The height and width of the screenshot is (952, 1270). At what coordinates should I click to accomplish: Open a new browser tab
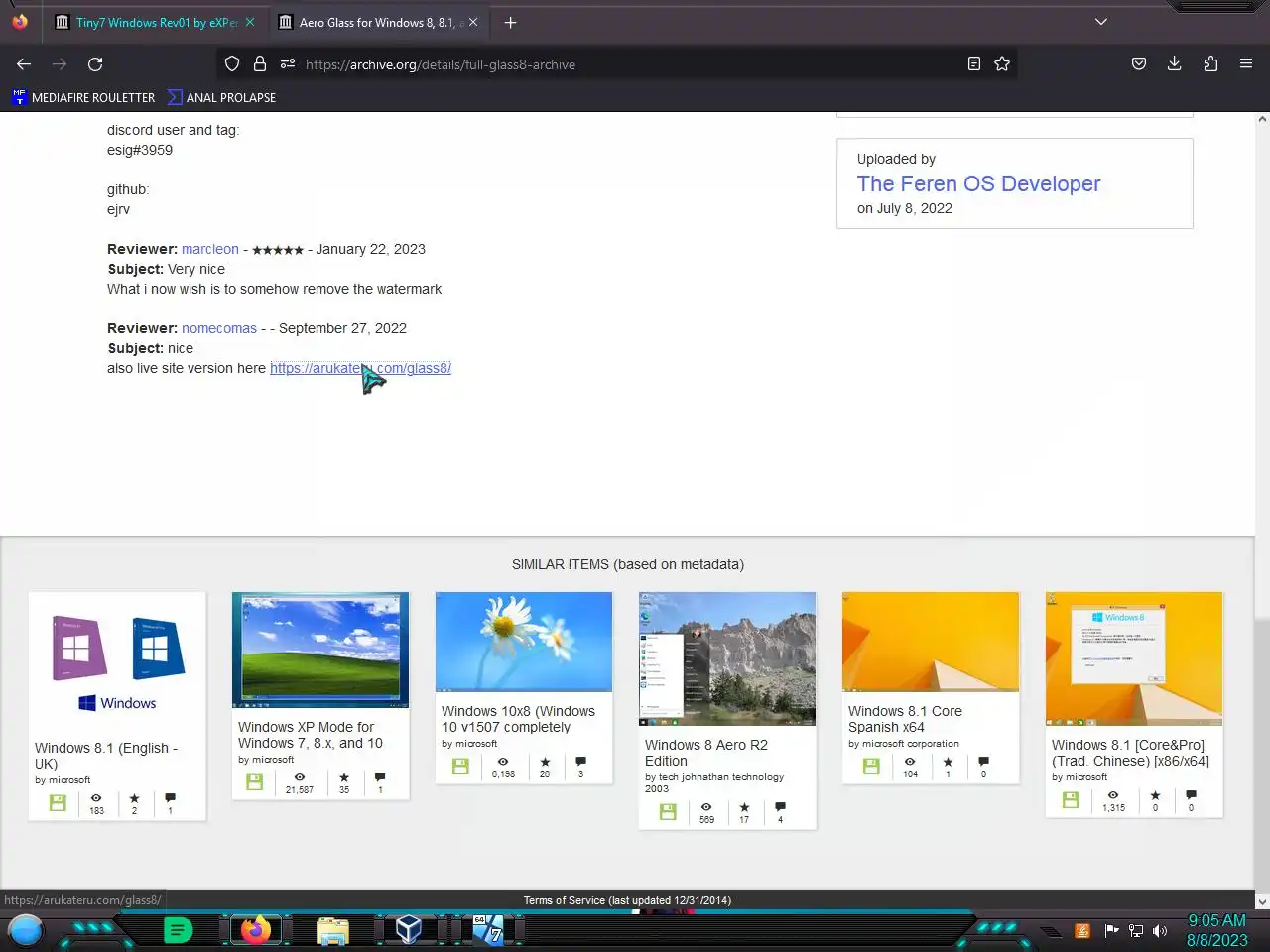coord(510,22)
